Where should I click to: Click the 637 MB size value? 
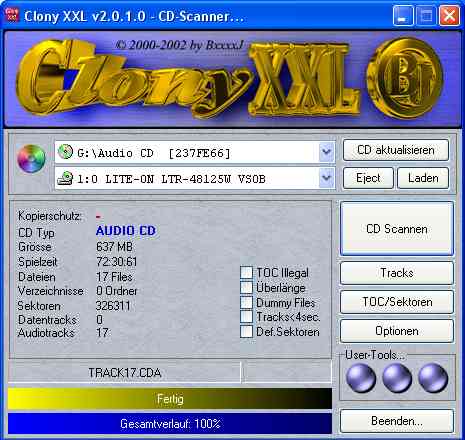[x=114, y=247]
